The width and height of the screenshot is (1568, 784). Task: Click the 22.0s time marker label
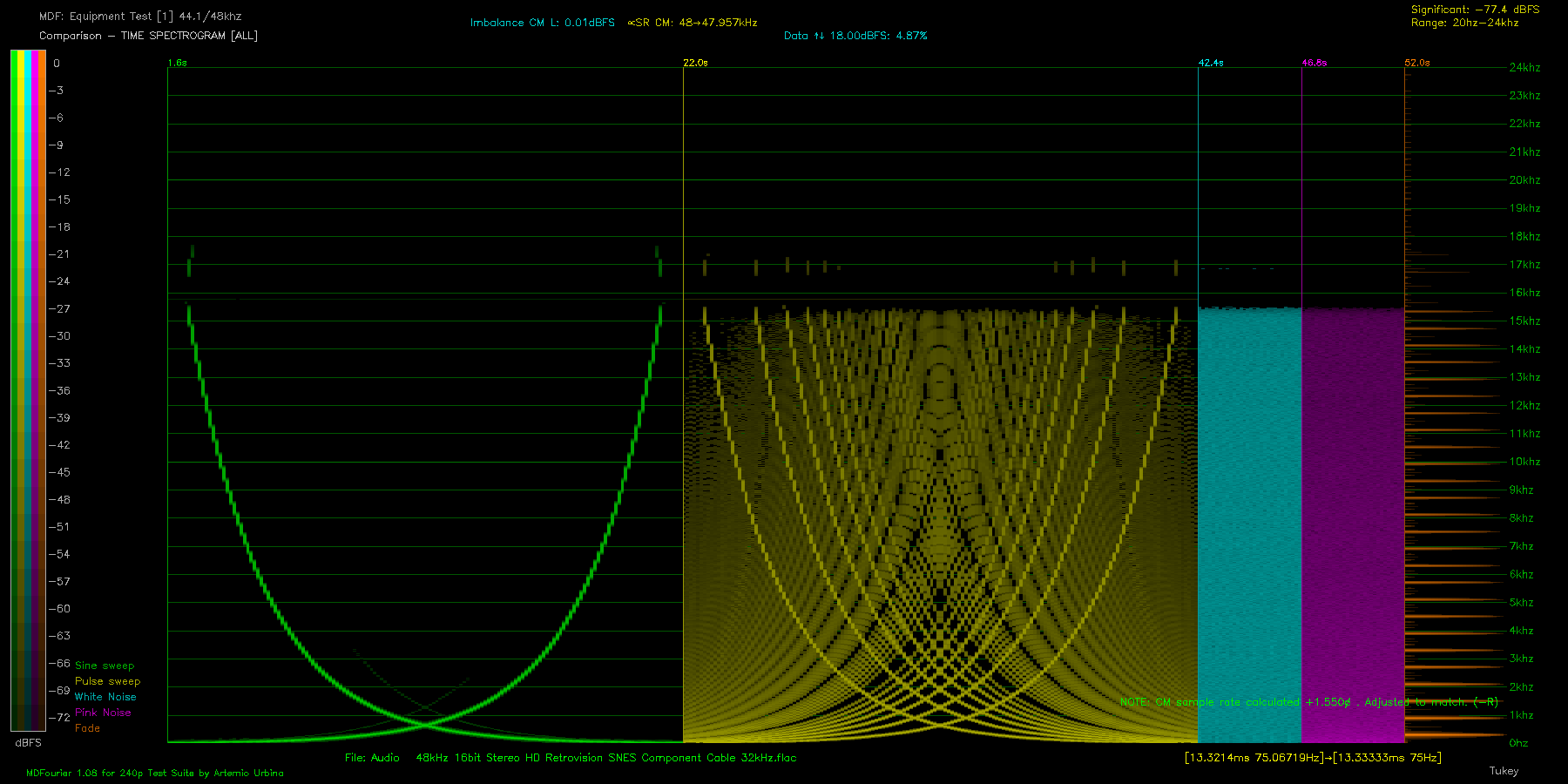coord(695,63)
